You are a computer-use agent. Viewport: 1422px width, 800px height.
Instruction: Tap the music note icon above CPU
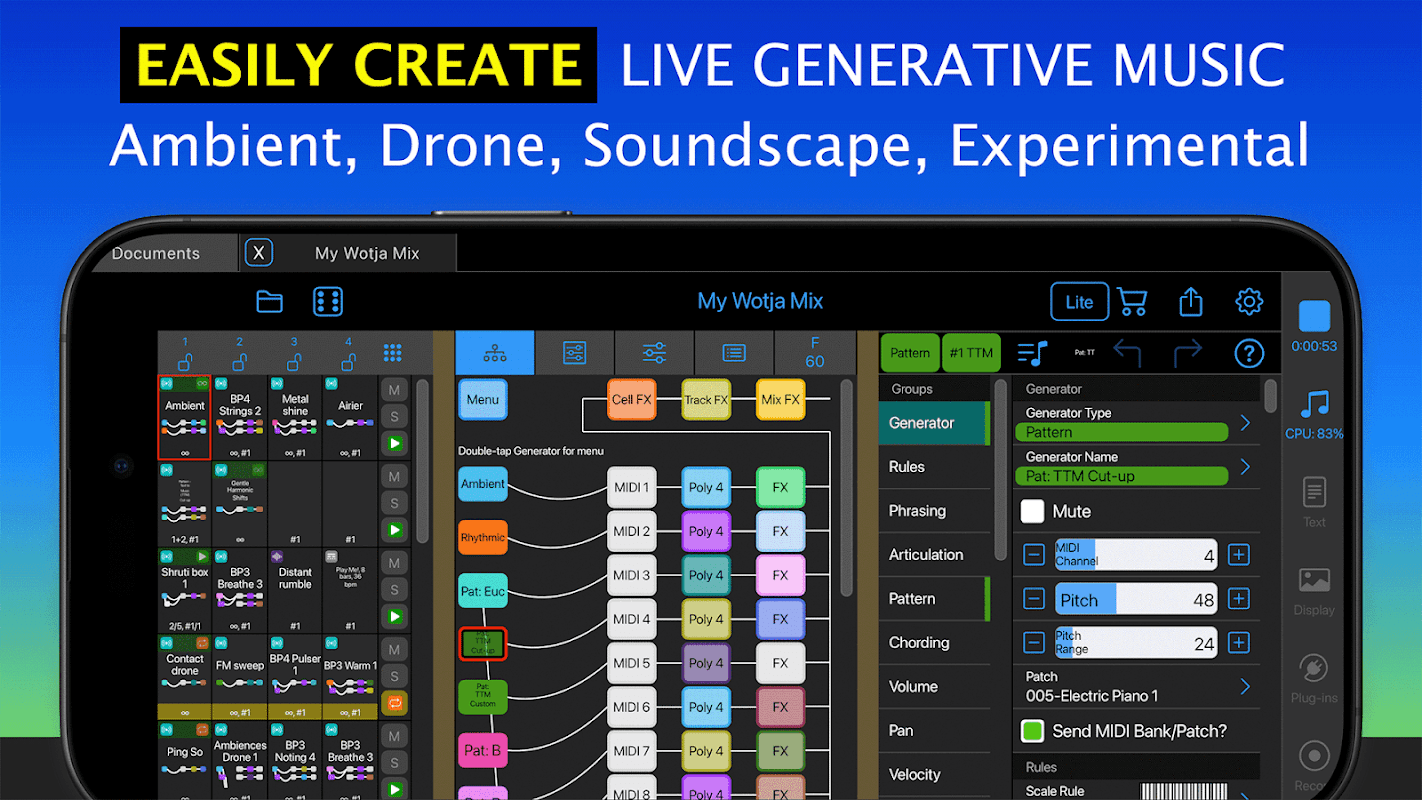point(1314,404)
